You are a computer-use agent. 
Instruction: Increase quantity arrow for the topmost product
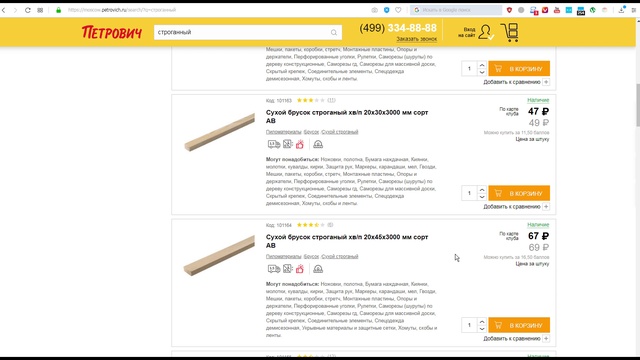(x=482, y=65)
